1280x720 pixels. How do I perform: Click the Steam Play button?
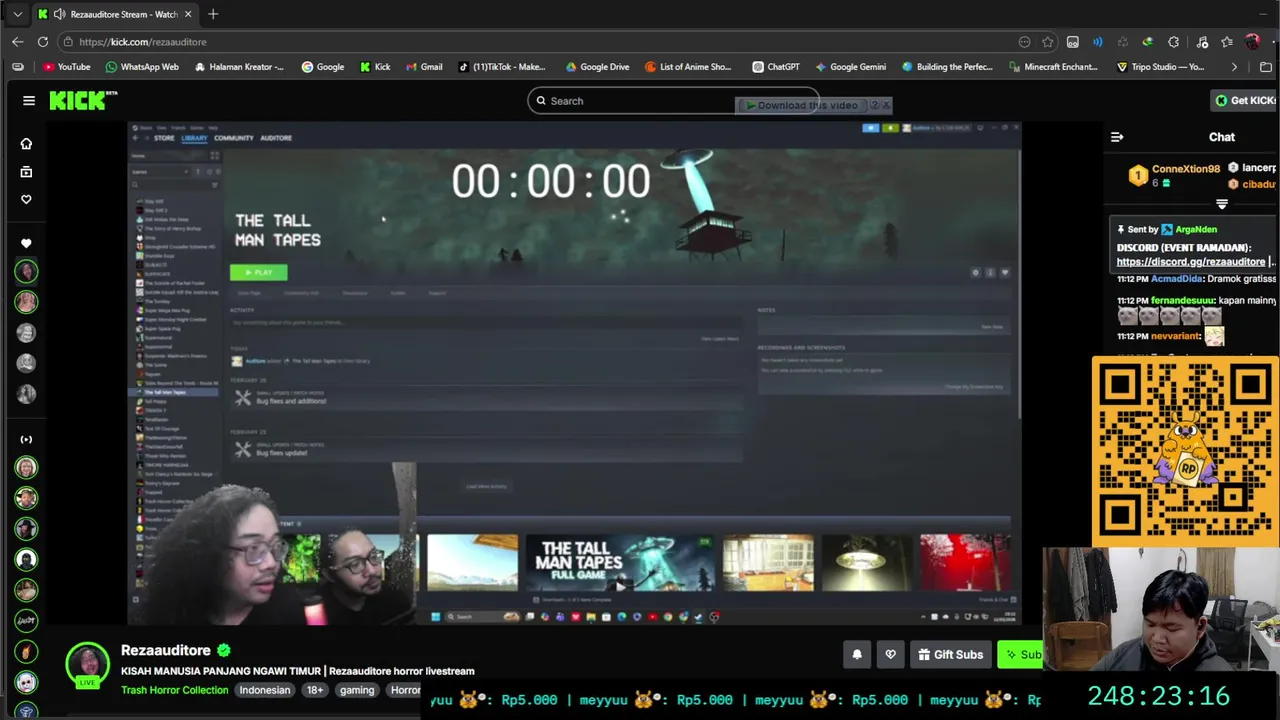(258, 272)
